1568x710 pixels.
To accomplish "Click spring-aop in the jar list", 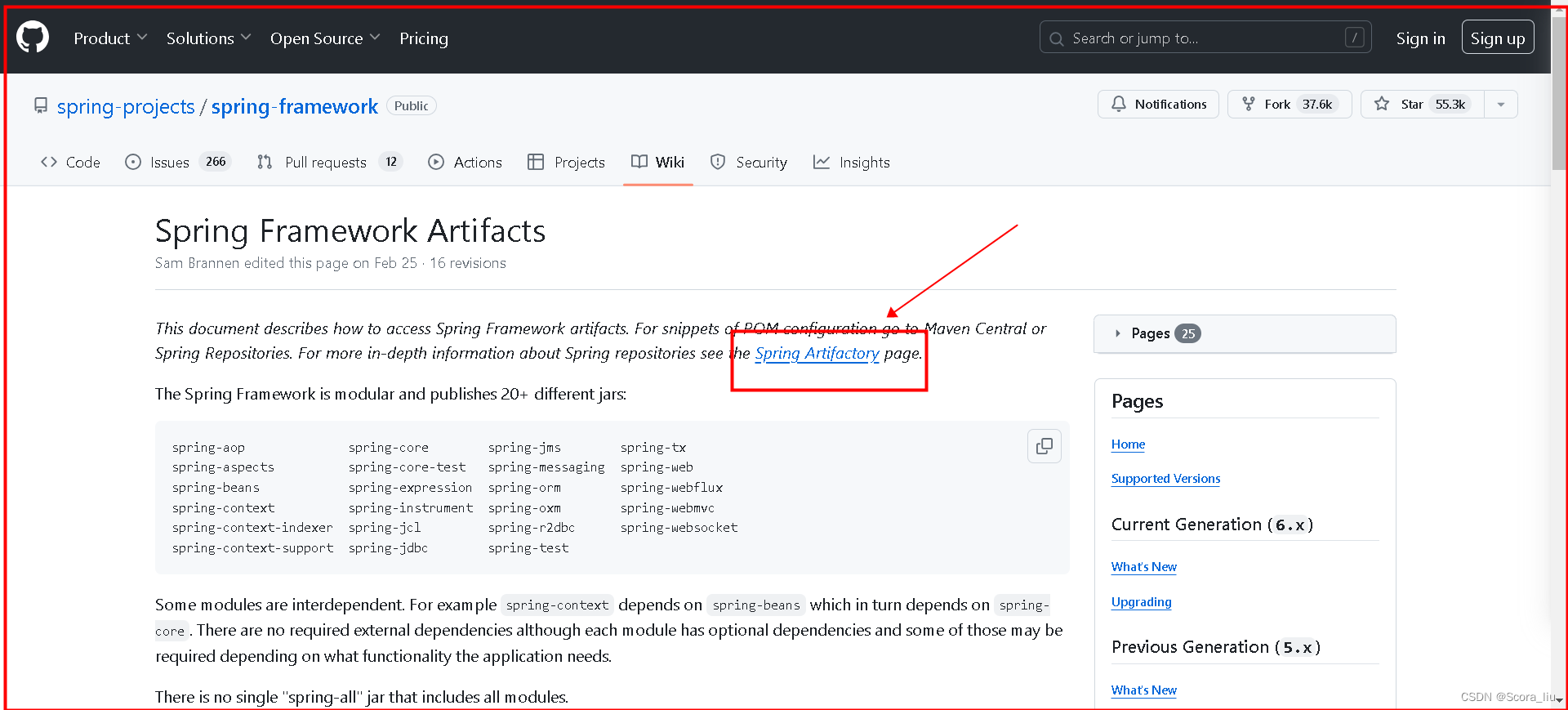I will tap(208, 448).
